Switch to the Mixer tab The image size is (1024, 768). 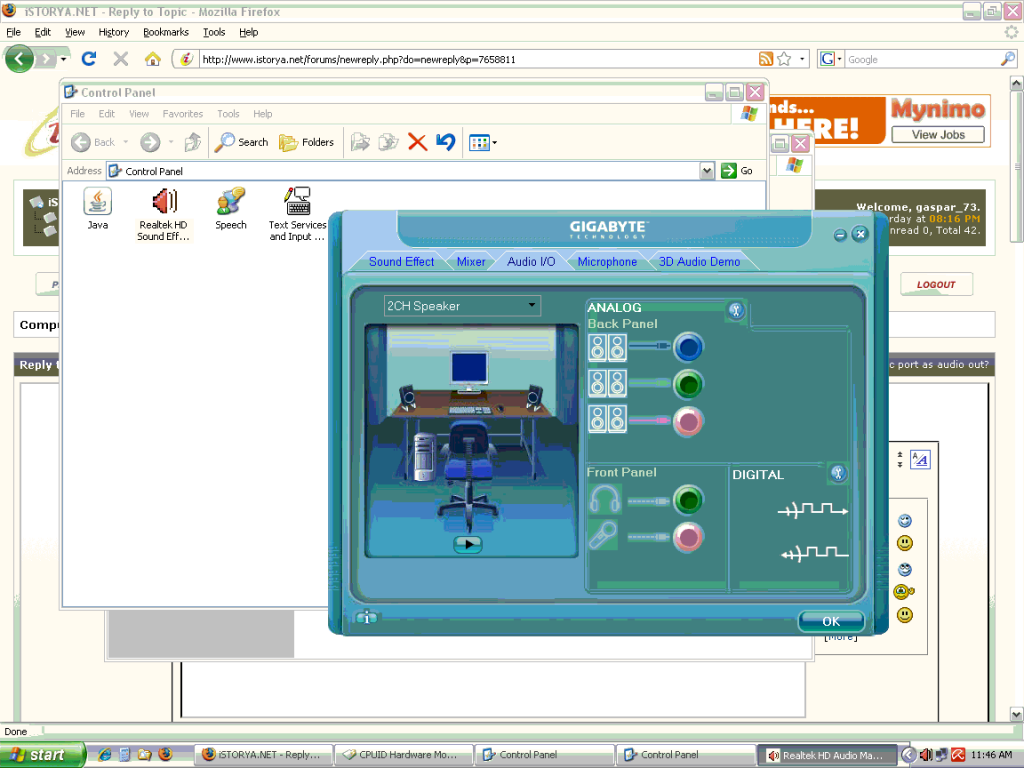coord(471,262)
